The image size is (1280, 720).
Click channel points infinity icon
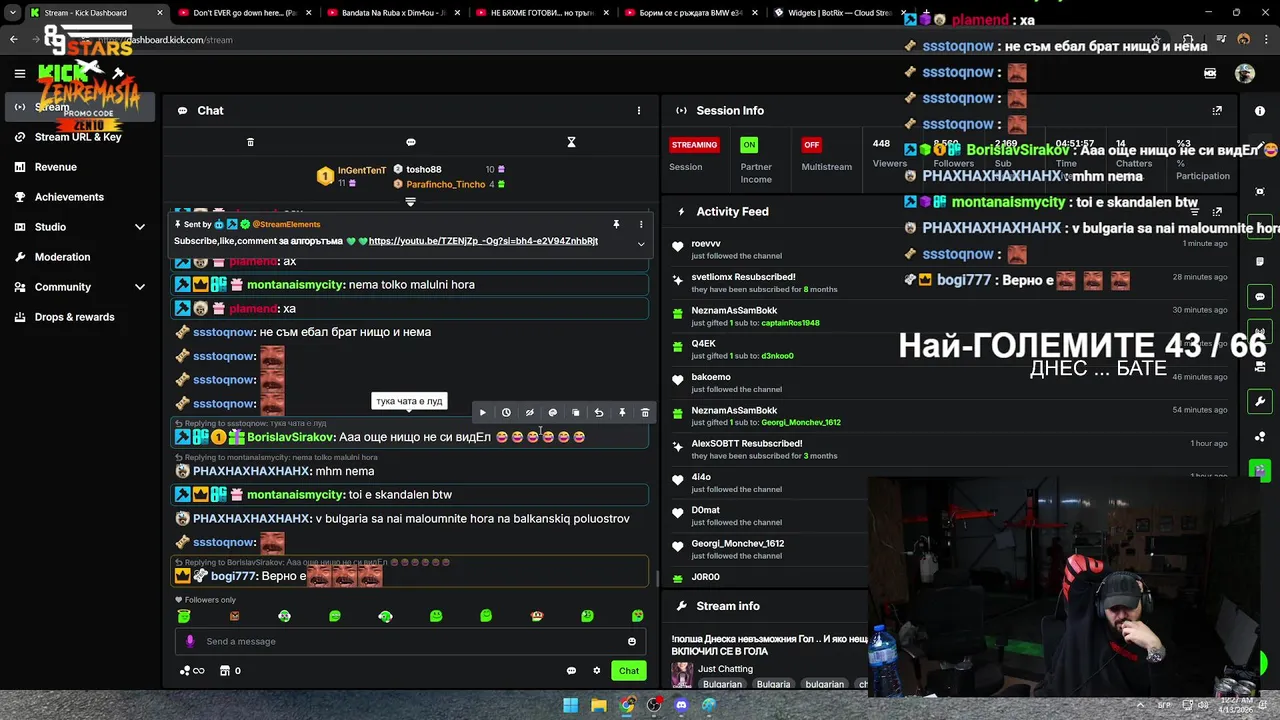(x=192, y=671)
